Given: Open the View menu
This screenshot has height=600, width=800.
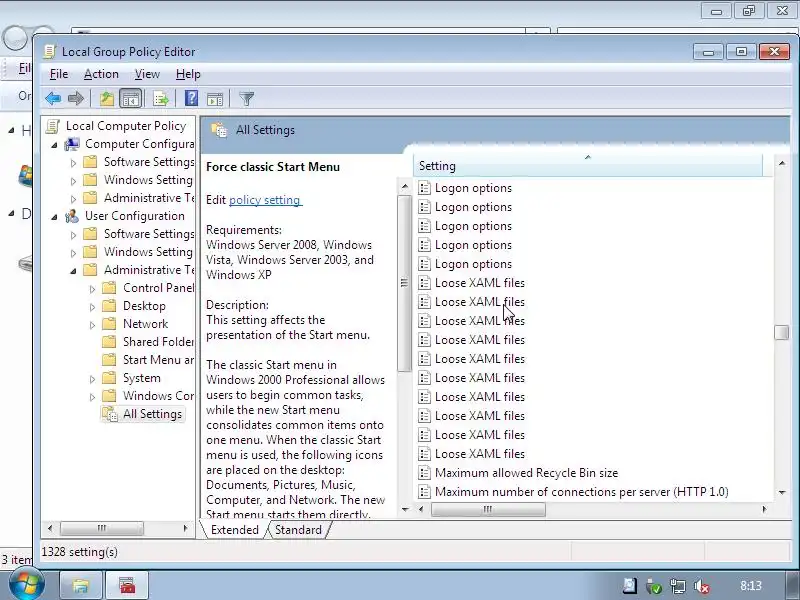Looking at the screenshot, I should tap(147, 74).
